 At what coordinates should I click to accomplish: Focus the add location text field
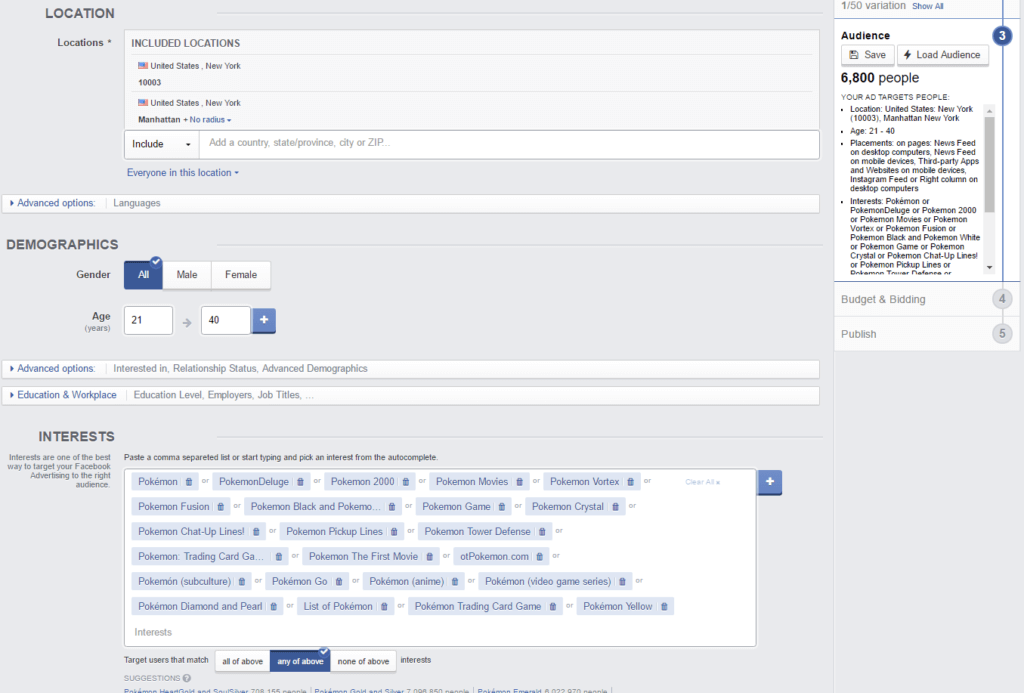509,143
